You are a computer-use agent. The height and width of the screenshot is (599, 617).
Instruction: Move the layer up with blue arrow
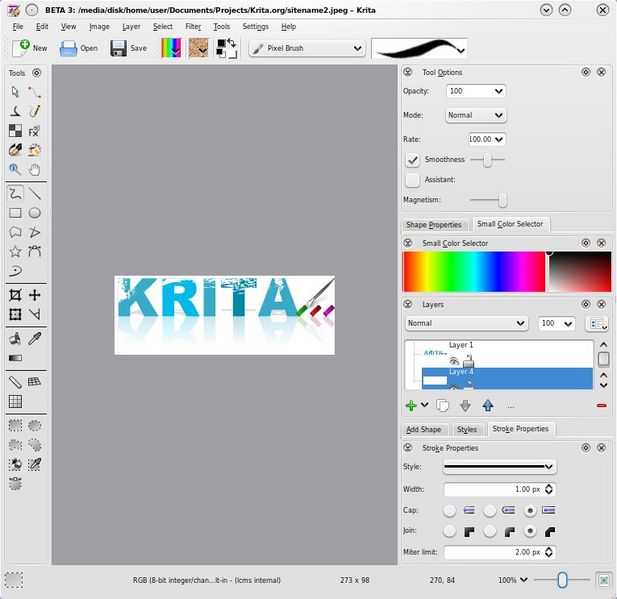pos(488,406)
